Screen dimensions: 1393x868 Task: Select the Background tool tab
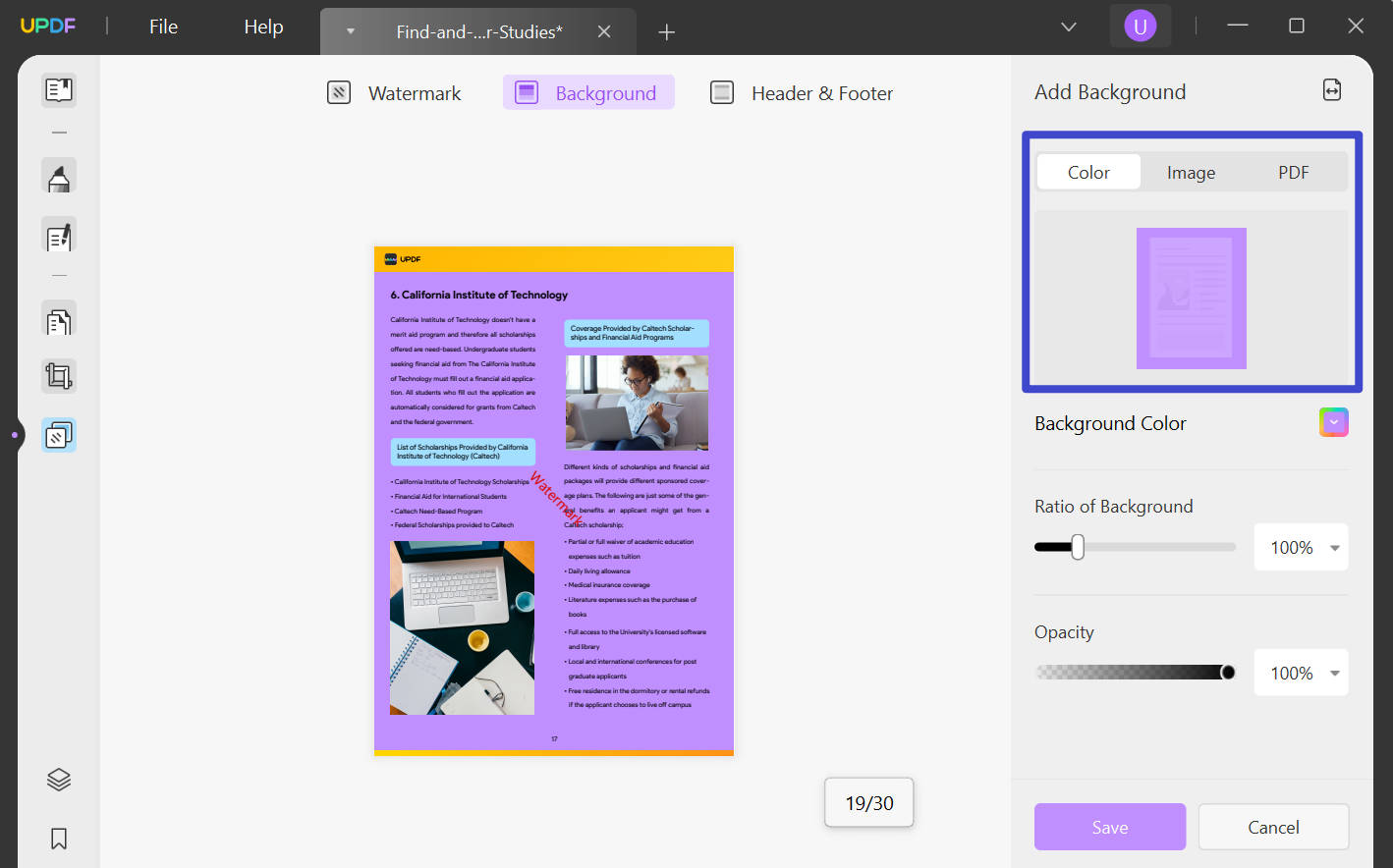click(587, 92)
